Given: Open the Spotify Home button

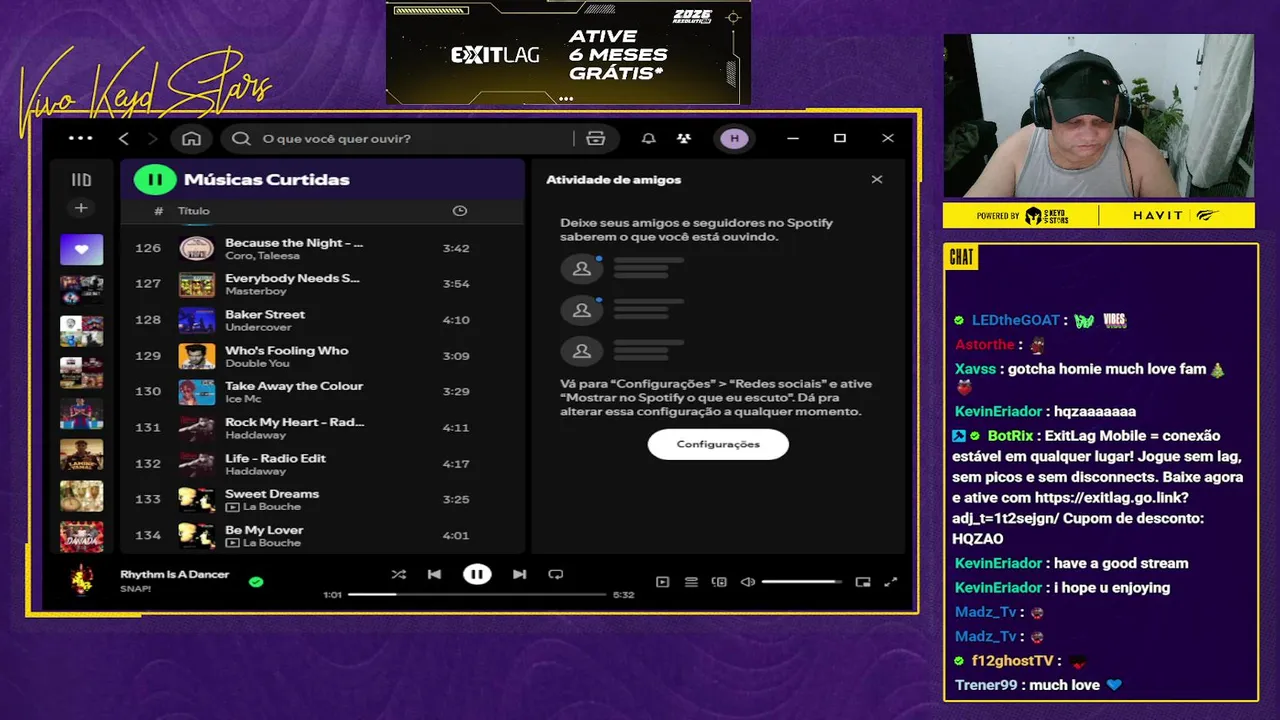Looking at the screenshot, I should pyautogui.click(x=192, y=138).
